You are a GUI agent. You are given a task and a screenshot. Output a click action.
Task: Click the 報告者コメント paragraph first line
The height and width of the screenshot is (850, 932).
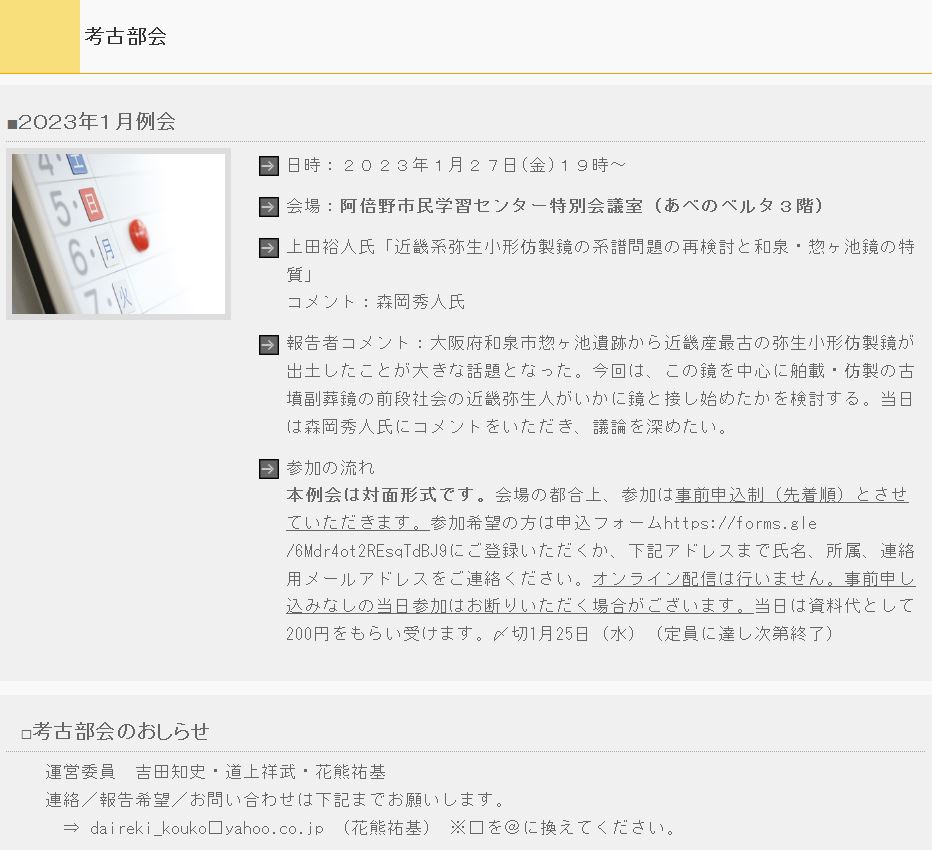[600, 343]
